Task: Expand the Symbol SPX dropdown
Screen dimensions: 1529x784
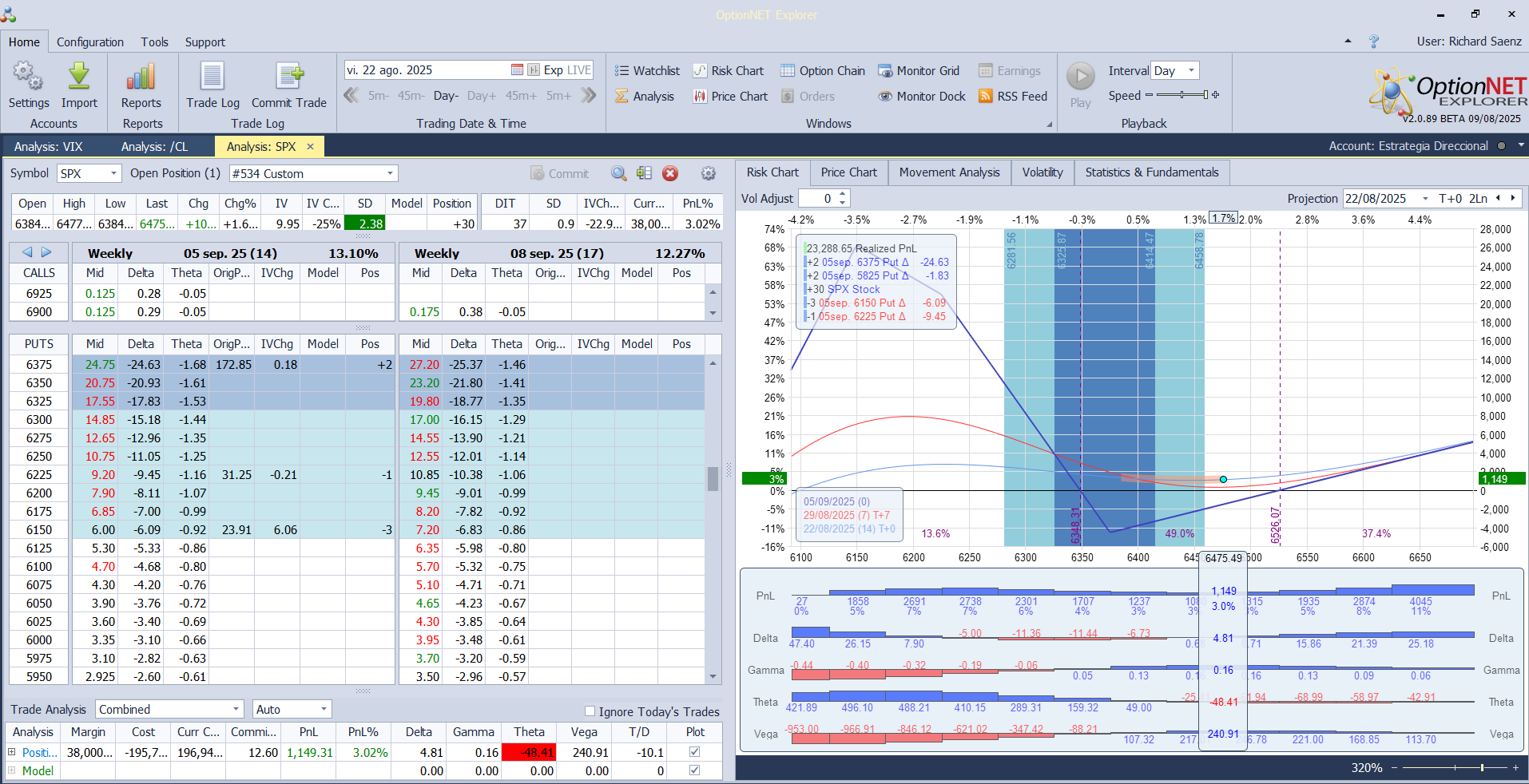Action: pyautogui.click(x=113, y=173)
